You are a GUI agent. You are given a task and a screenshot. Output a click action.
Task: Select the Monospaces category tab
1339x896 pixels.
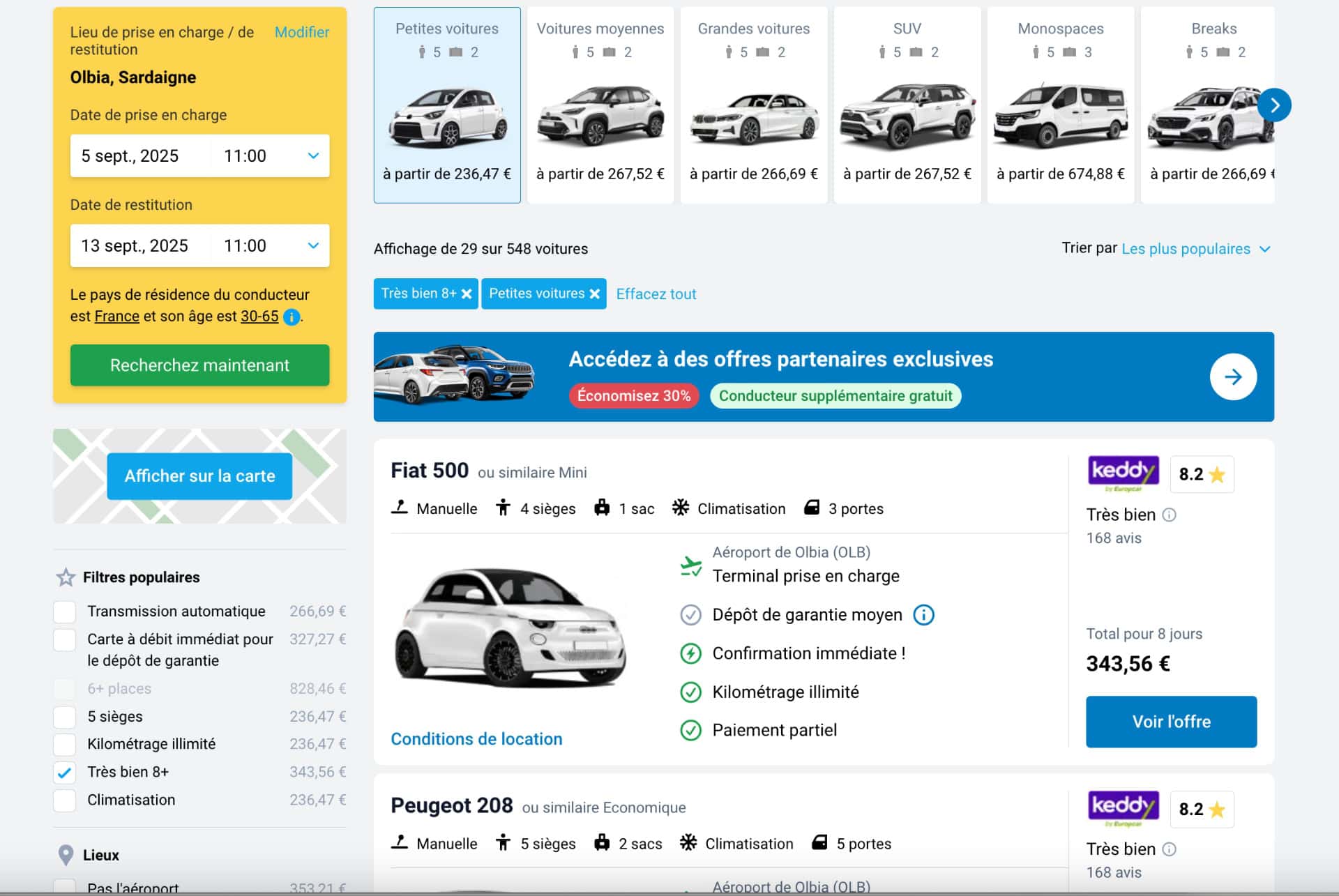(x=1060, y=105)
